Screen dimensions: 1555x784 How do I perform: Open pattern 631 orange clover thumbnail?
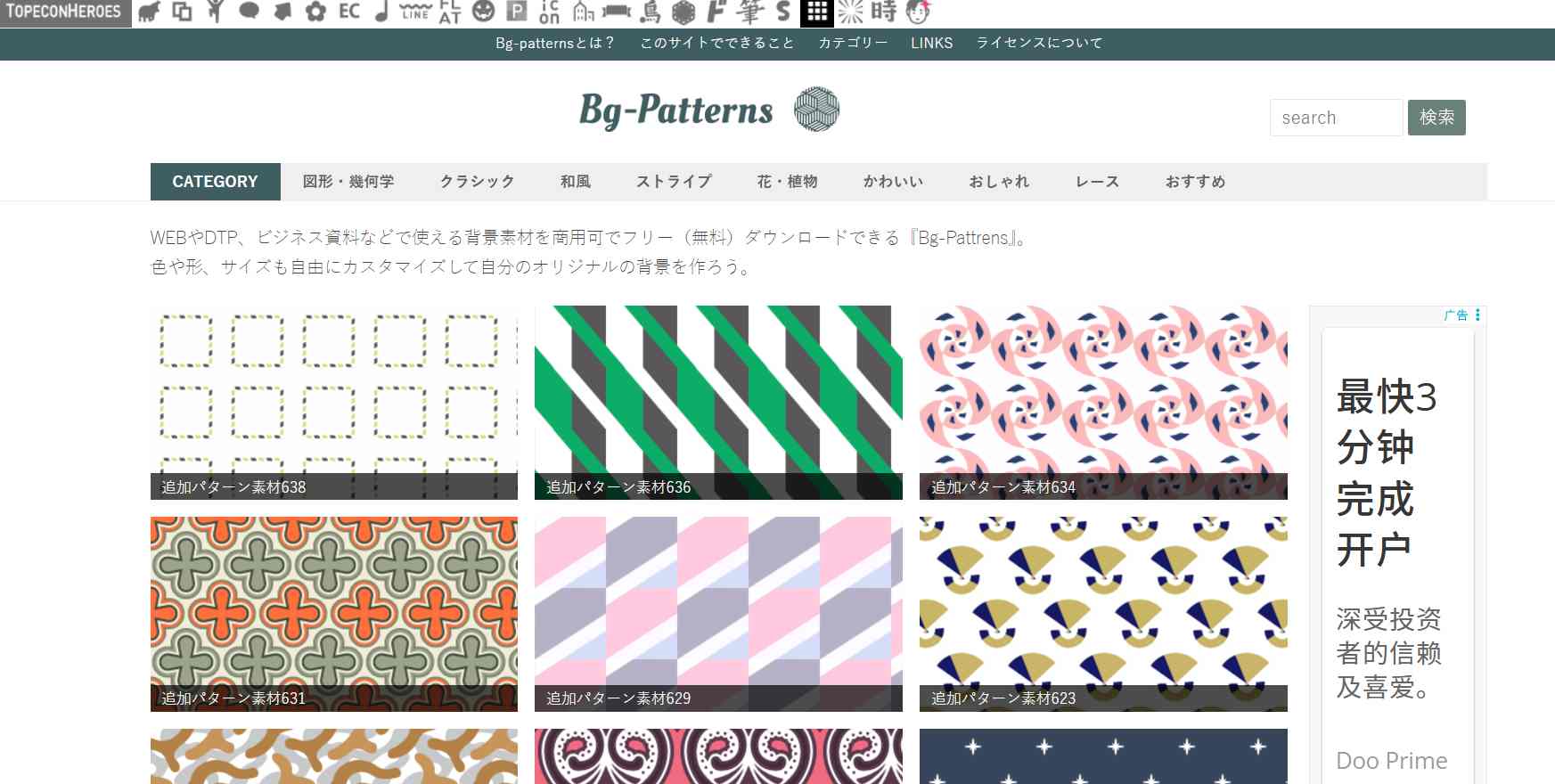point(334,614)
